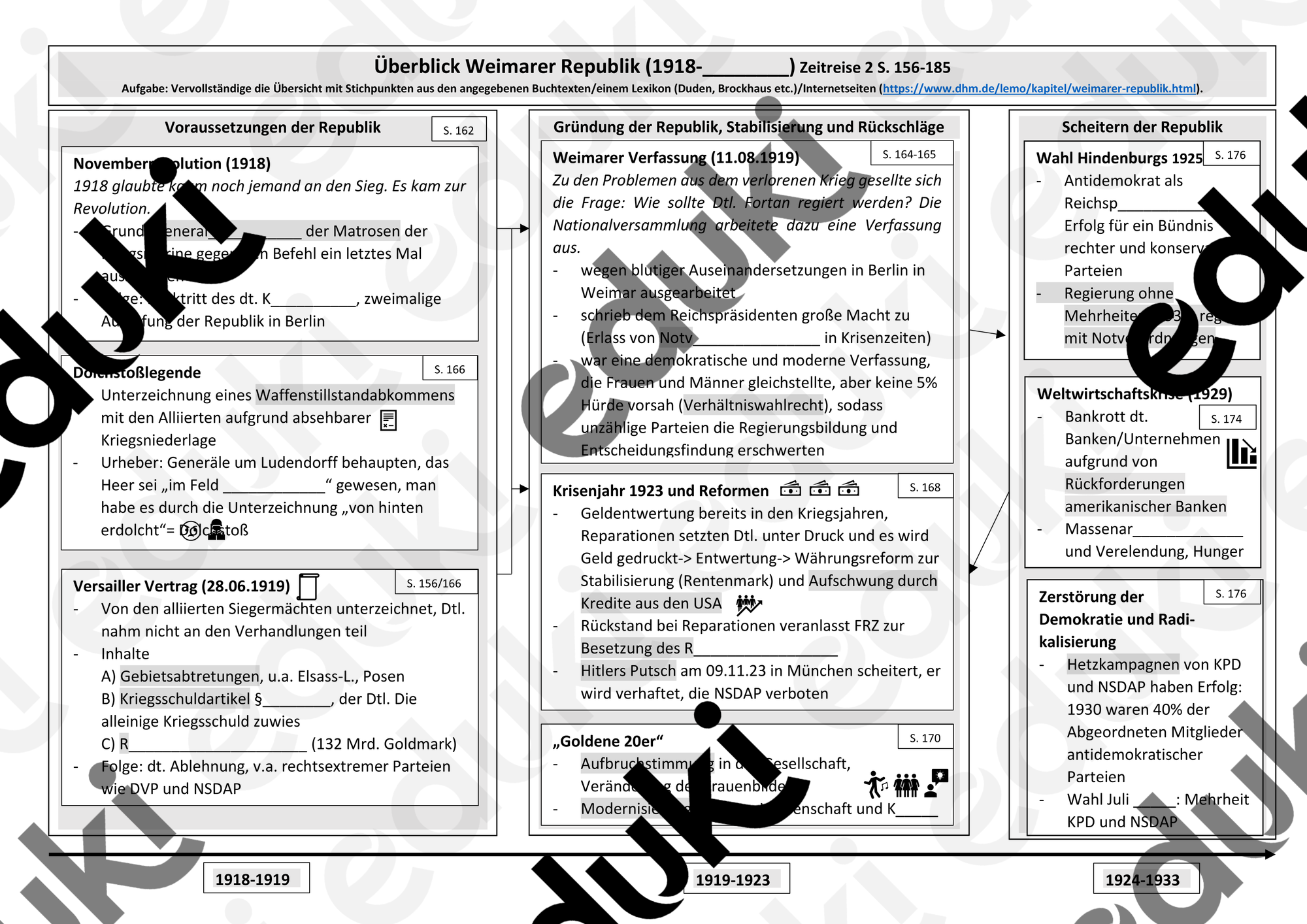1307x924 pixels.
Task: Click the highlighted phrase 'Hitlers Putsch'
Action: pos(628,671)
